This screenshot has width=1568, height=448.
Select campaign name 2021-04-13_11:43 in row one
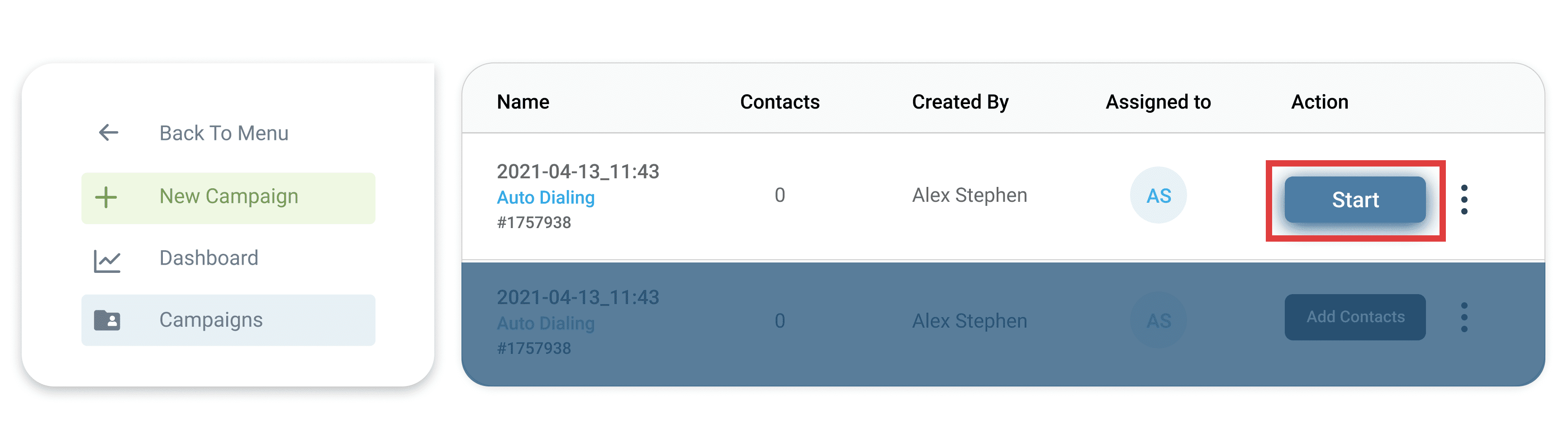578,172
